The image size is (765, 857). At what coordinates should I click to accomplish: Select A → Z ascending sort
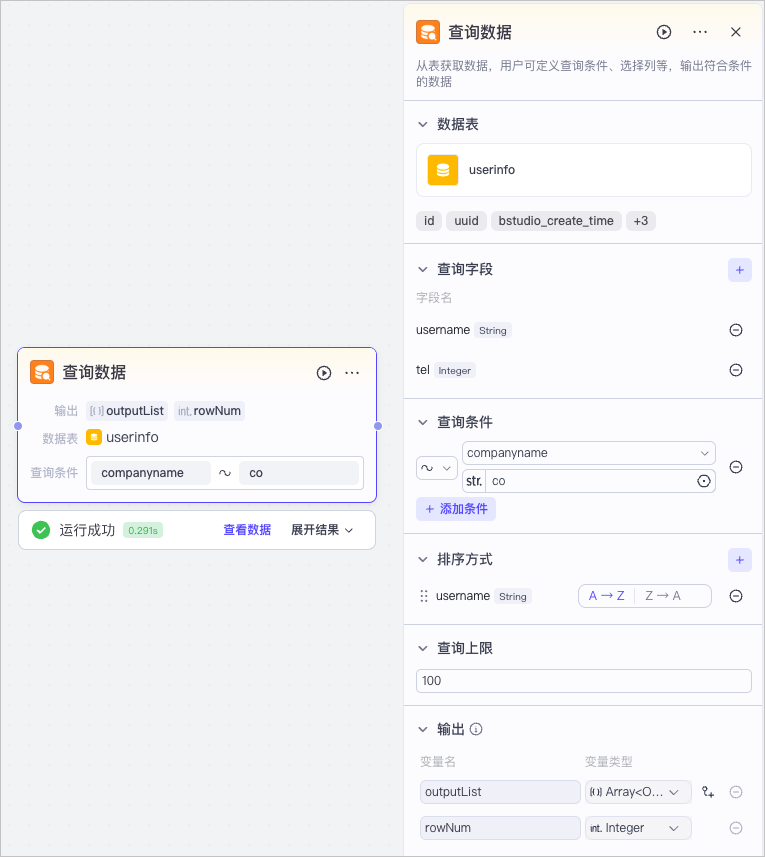pyautogui.click(x=606, y=596)
